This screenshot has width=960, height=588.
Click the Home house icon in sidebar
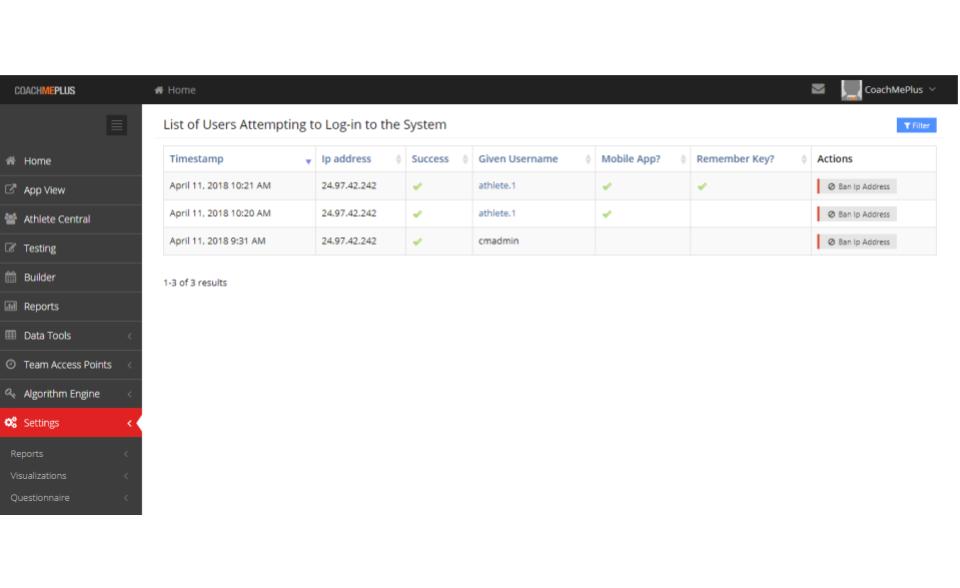(x=10, y=160)
